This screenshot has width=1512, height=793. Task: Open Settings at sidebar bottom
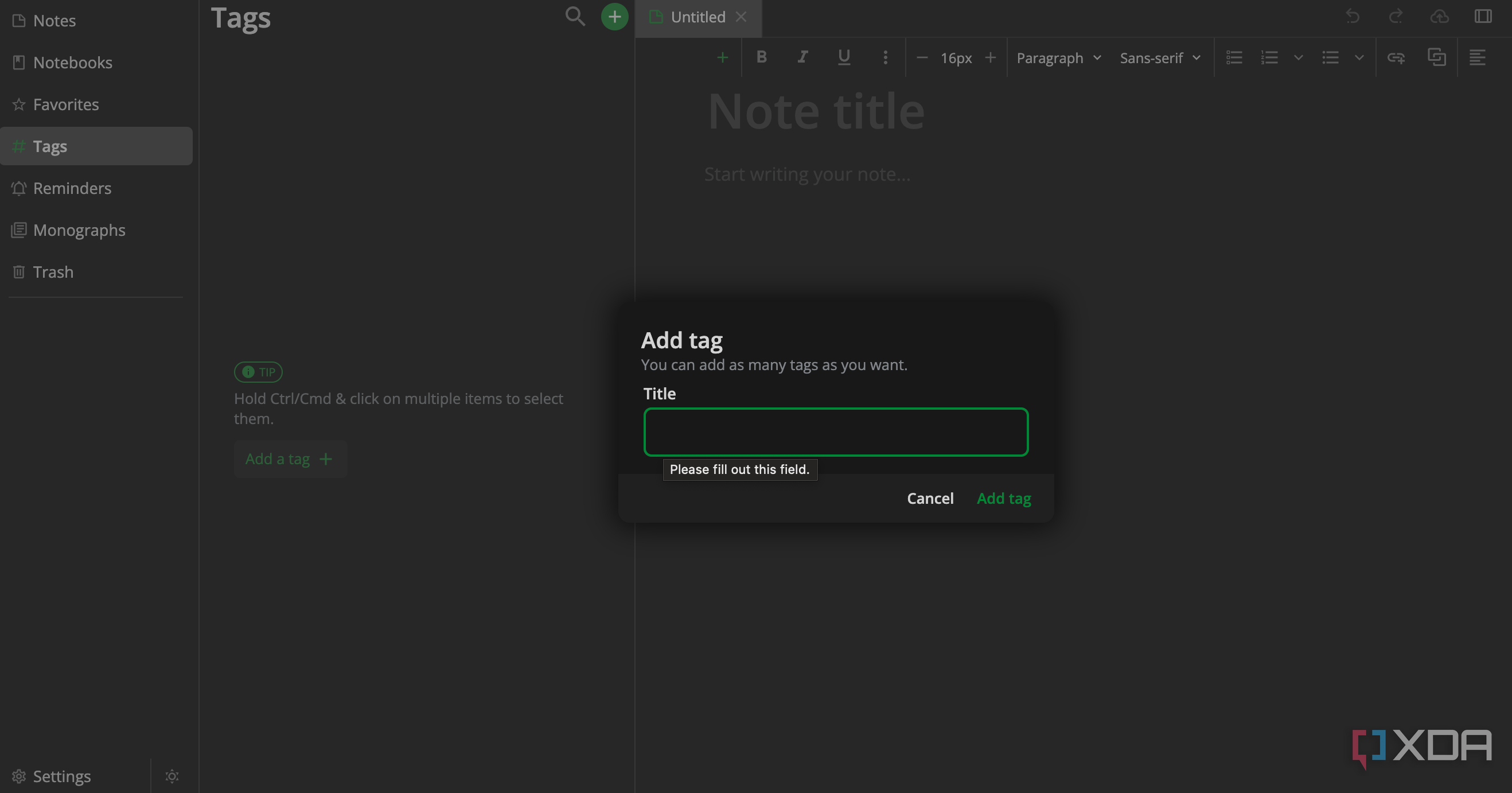[x=75, y=776]
